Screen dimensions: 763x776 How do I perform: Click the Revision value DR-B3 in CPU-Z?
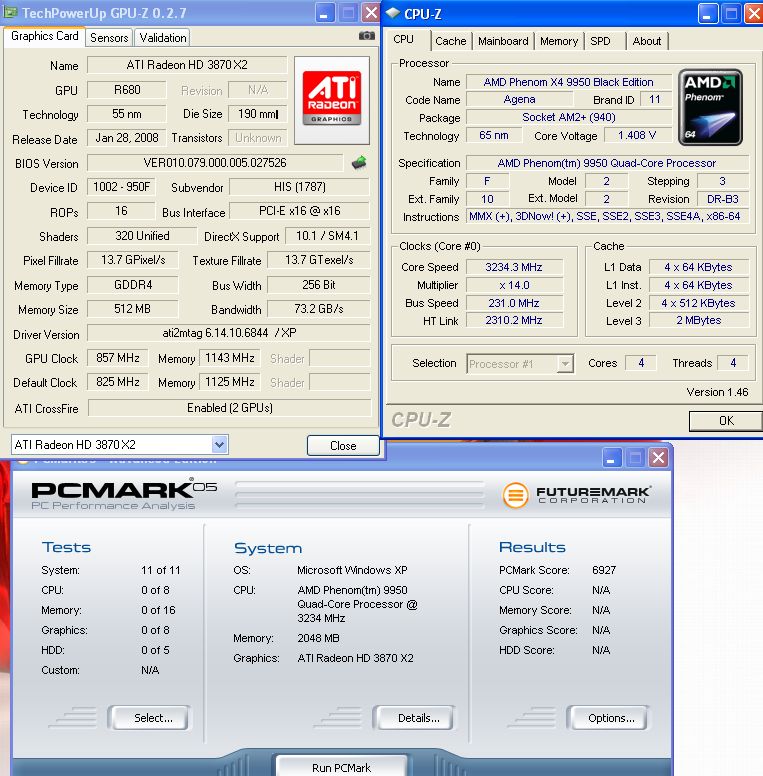pyautogui.click(x=722, y=199)
